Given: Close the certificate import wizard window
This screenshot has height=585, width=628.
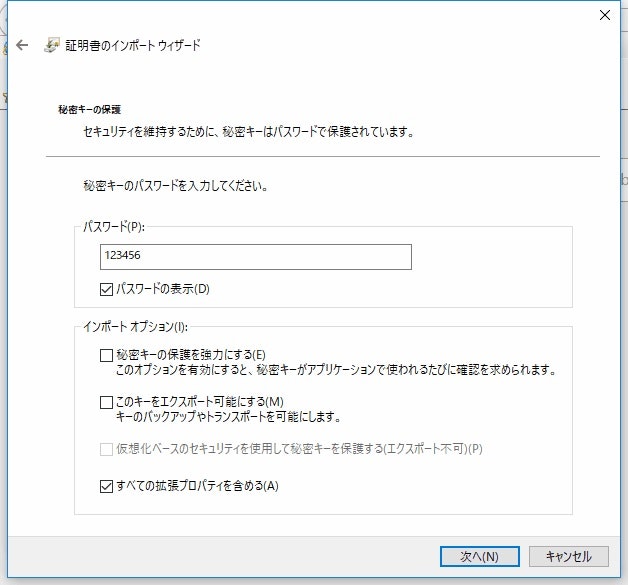Looking at the screenshot, I should pos(605,15).
